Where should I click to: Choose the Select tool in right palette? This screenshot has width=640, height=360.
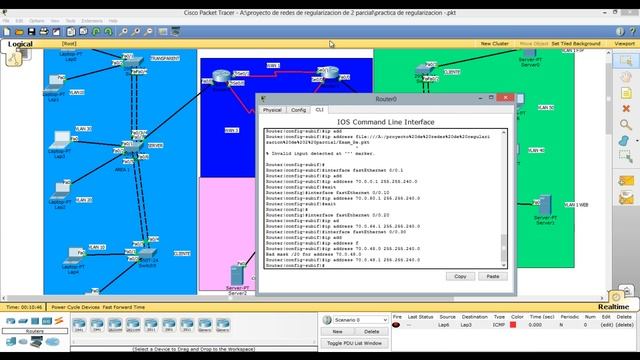pos(626,61)
